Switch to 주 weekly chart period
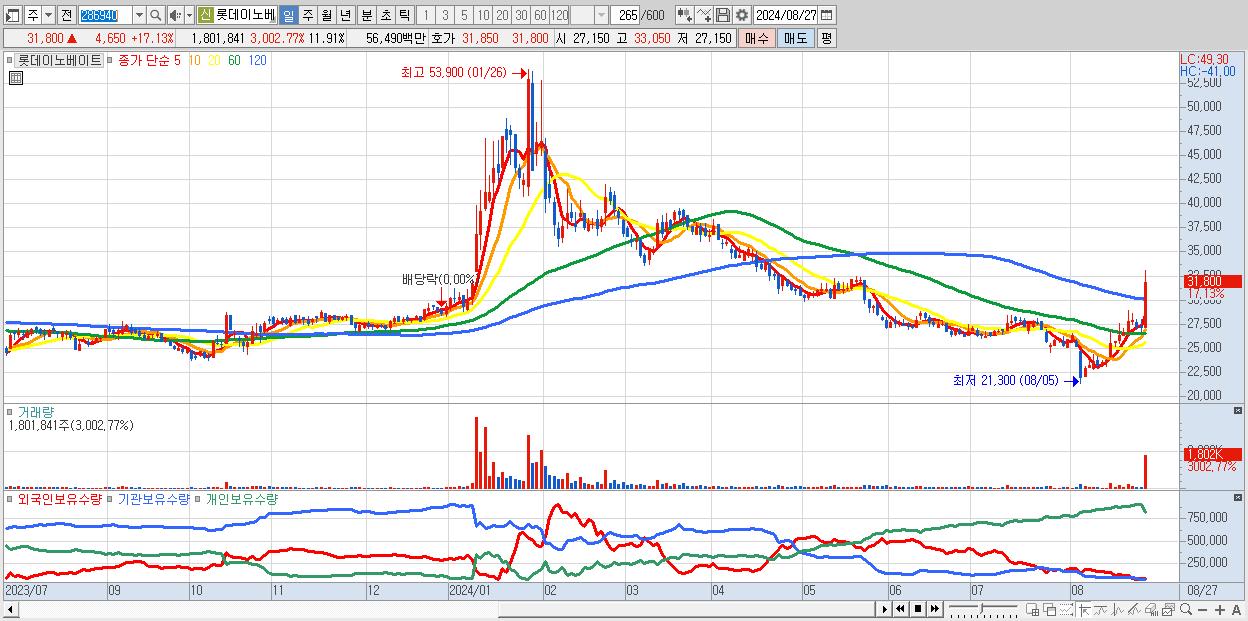 [307, 15]
